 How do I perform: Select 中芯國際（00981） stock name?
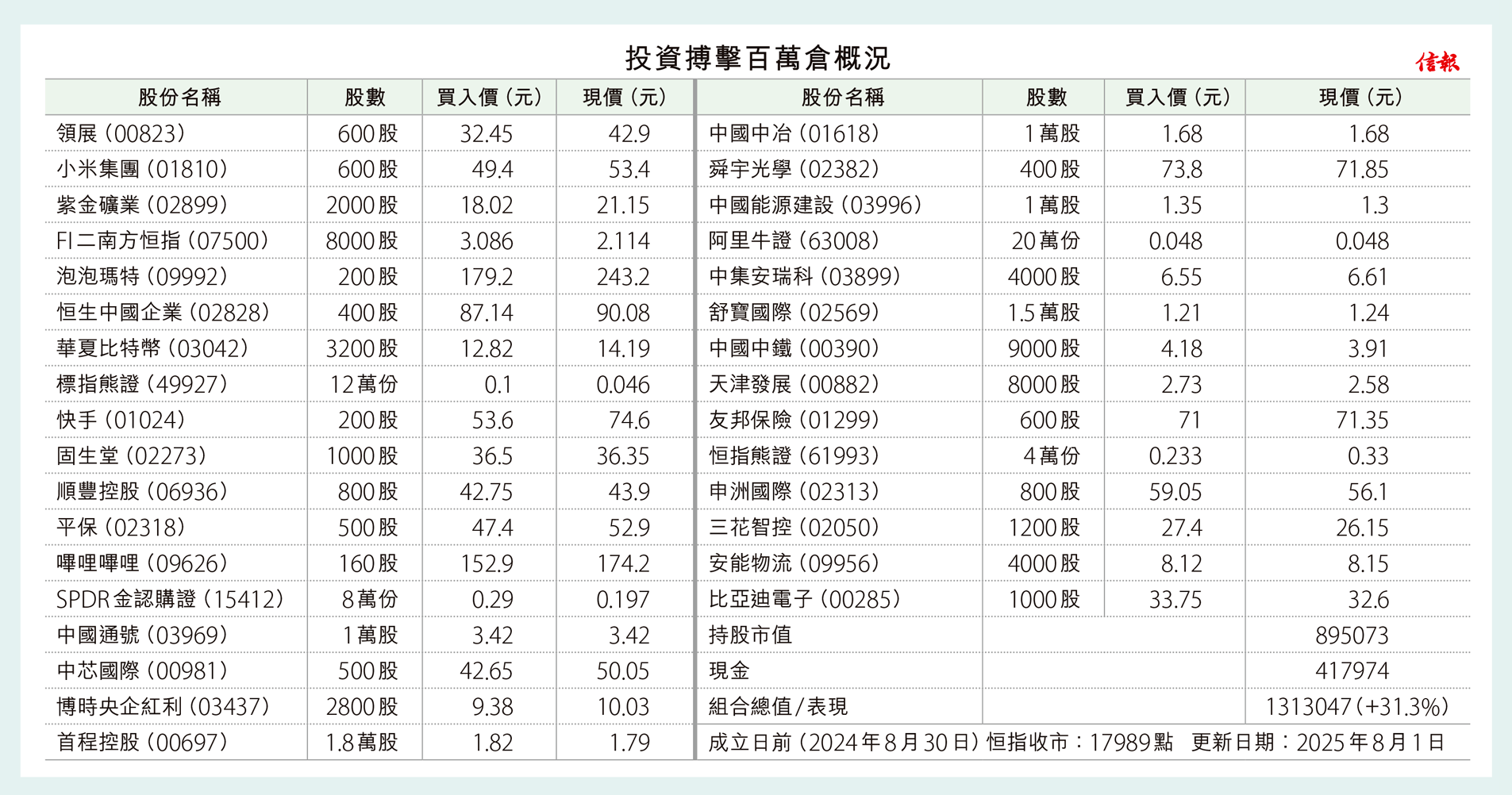pyautogui.click(x=142, y=670)
